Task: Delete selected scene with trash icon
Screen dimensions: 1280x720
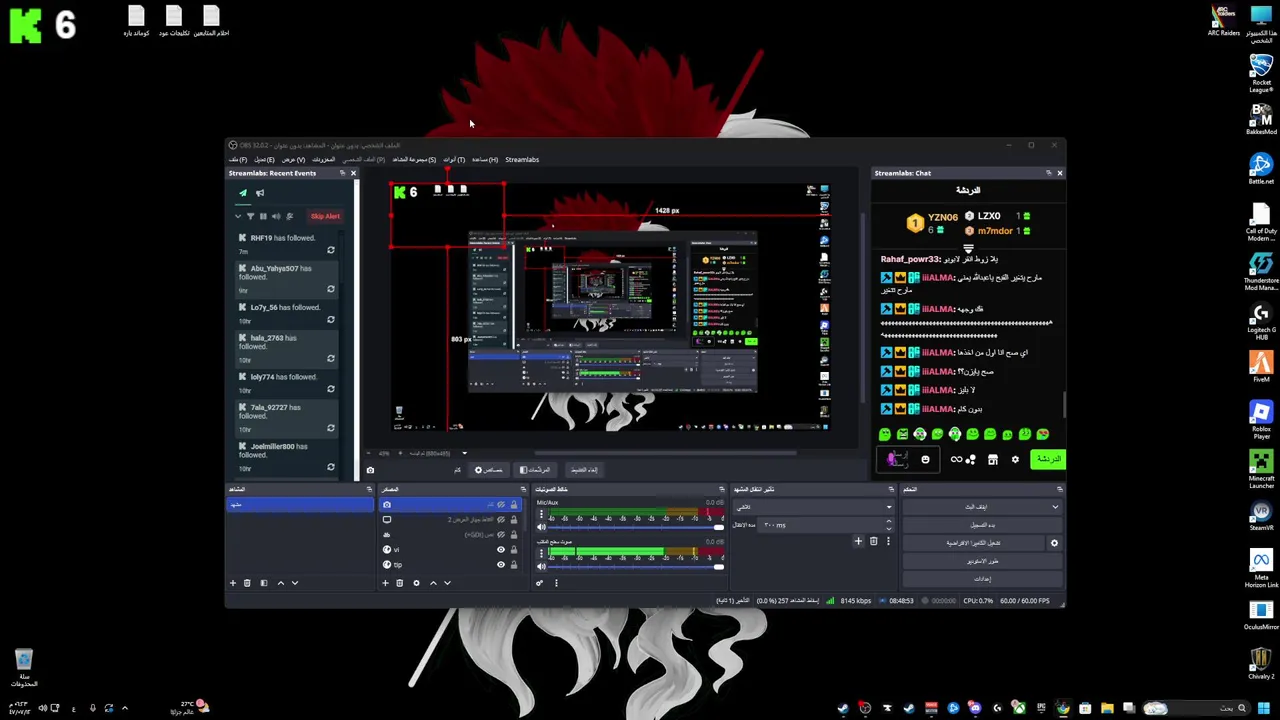Action: 247,583
